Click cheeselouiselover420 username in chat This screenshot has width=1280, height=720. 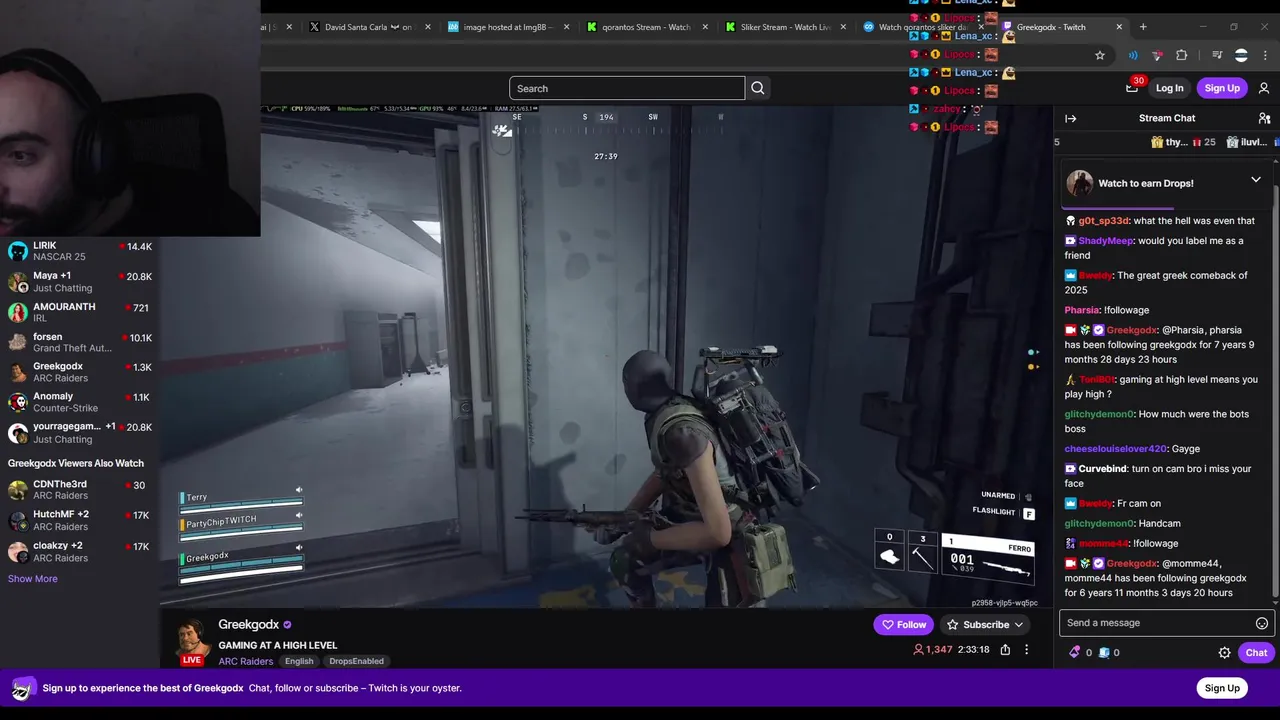[x=1115, y=449]
